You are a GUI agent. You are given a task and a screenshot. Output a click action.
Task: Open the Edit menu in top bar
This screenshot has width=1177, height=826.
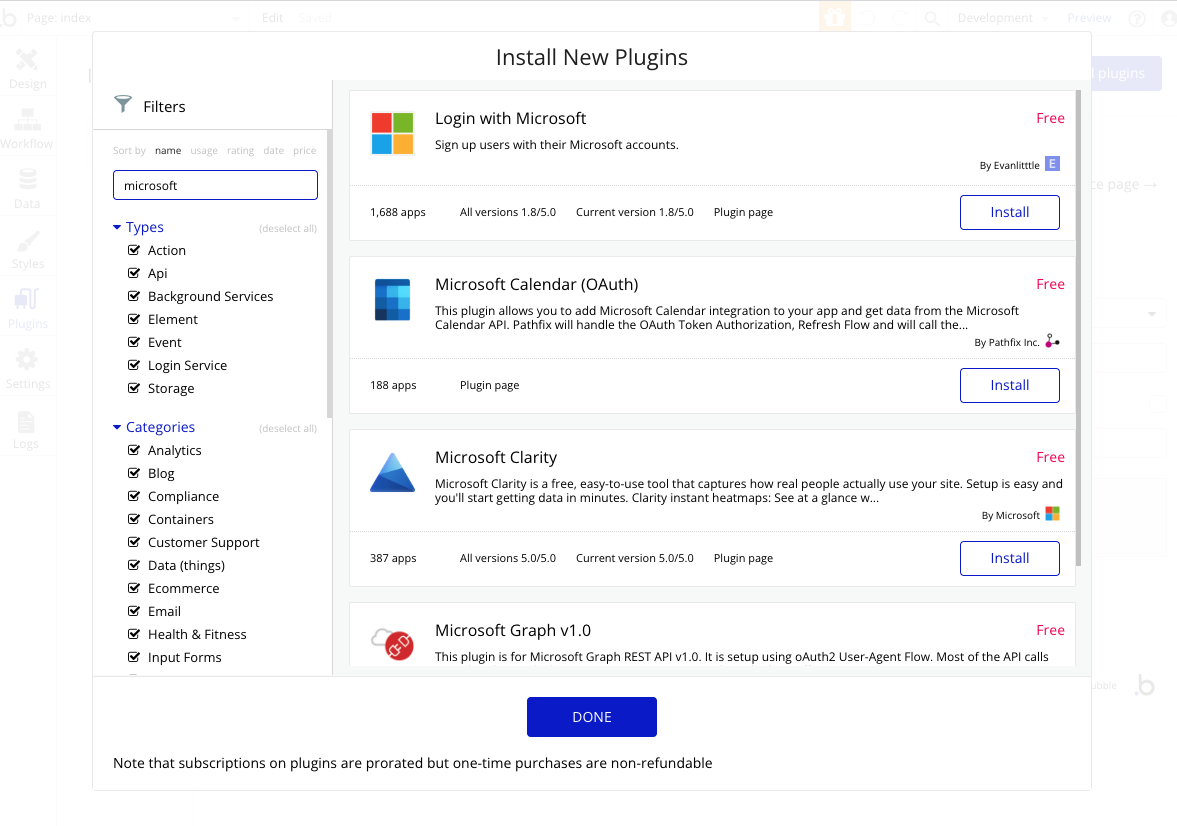(272, 18)
